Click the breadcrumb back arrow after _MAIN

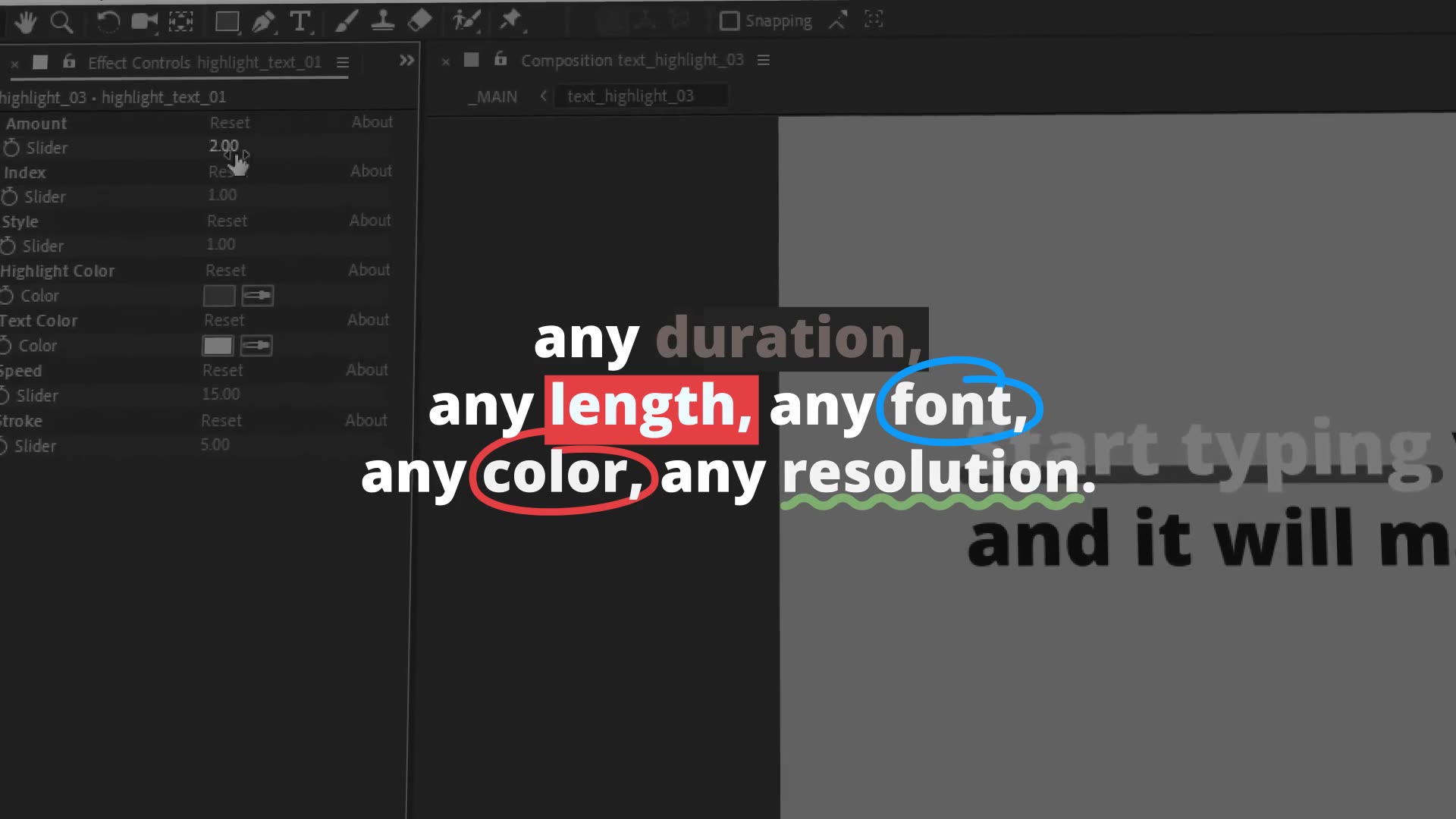544,96
